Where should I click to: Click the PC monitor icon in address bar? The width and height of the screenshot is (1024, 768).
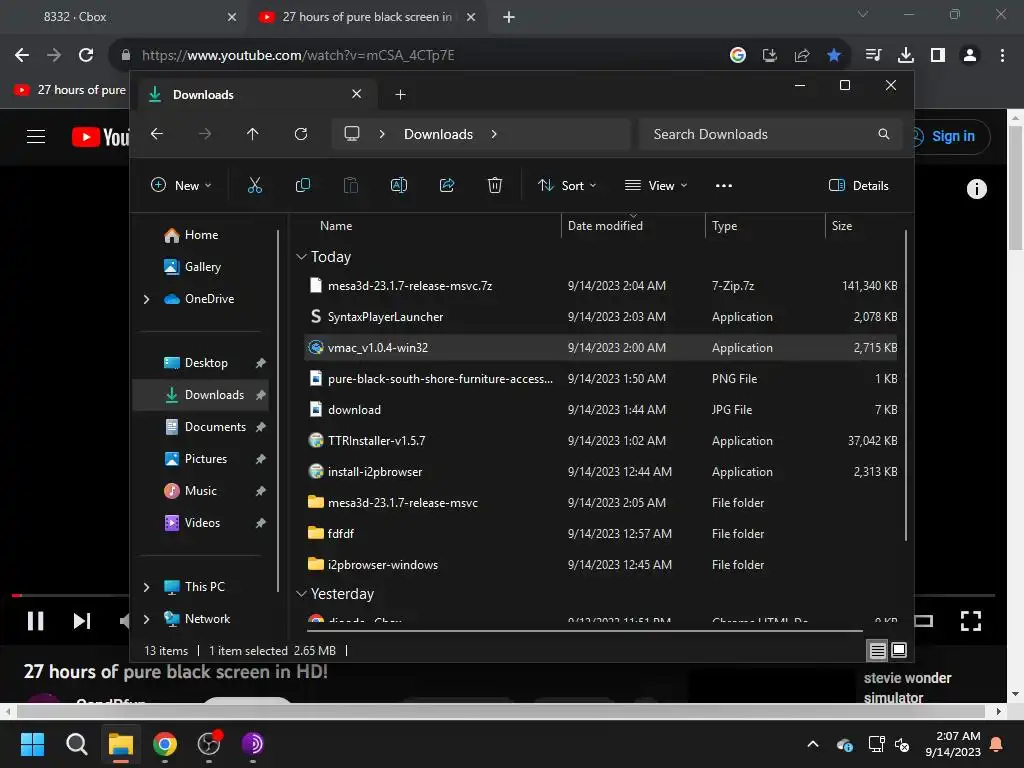[x=352, y=134]
